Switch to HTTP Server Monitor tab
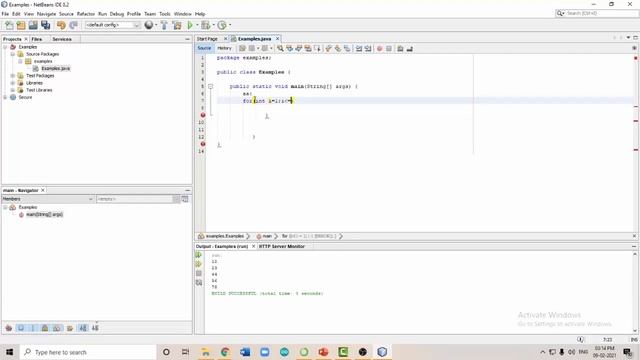This screenshot has width=640, height=360. point(282,247)
